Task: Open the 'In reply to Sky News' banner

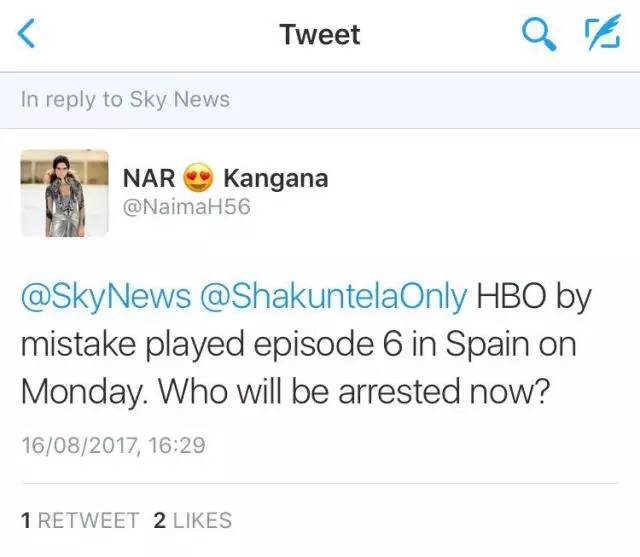Action: (320, 100)
